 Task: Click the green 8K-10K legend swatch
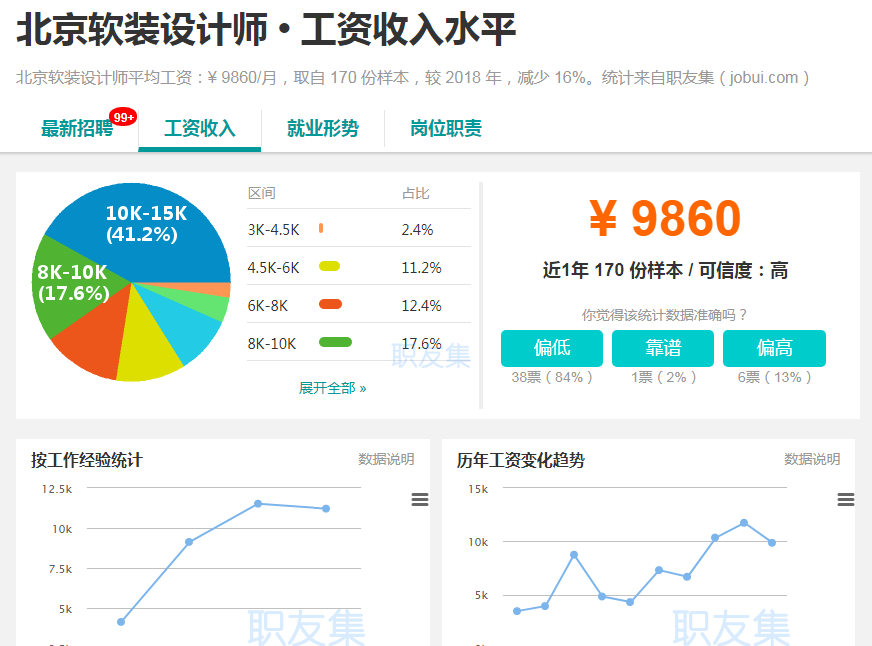click(x=335, y=342)
